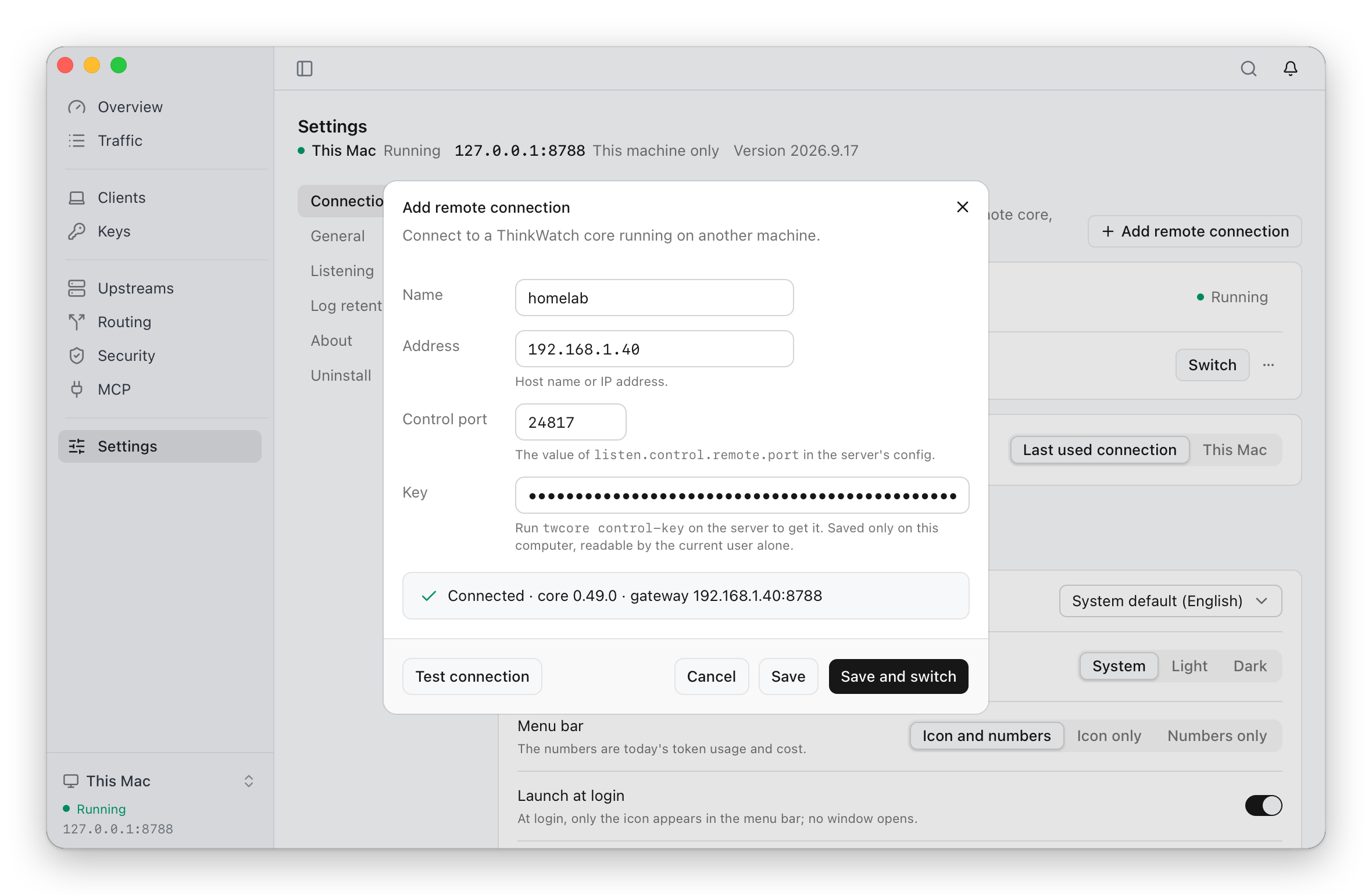Close the Add remote connection dialog
The image size is (1372, 895).
click(x=962, y=207)
